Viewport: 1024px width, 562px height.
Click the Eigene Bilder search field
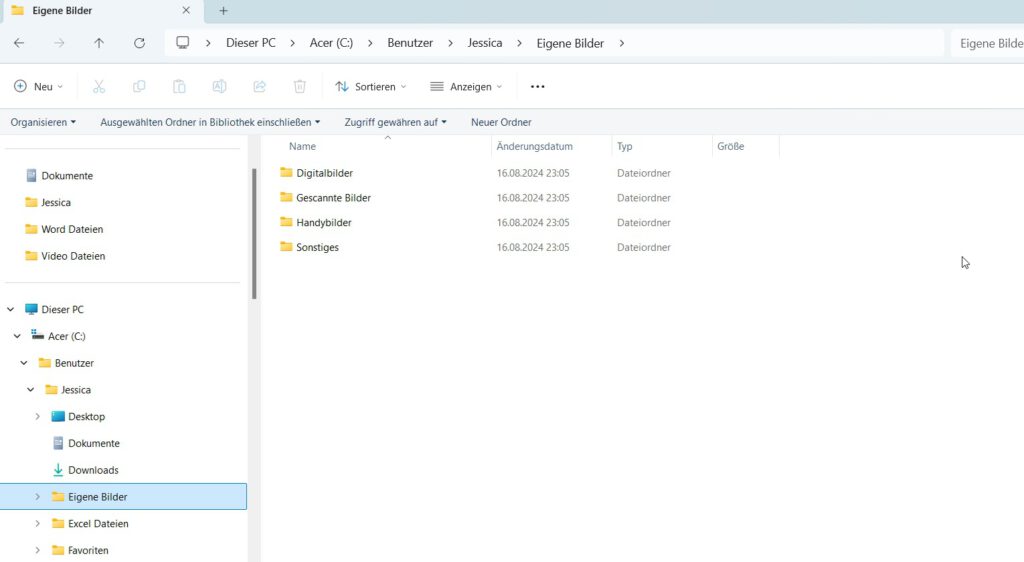(987, 43)
